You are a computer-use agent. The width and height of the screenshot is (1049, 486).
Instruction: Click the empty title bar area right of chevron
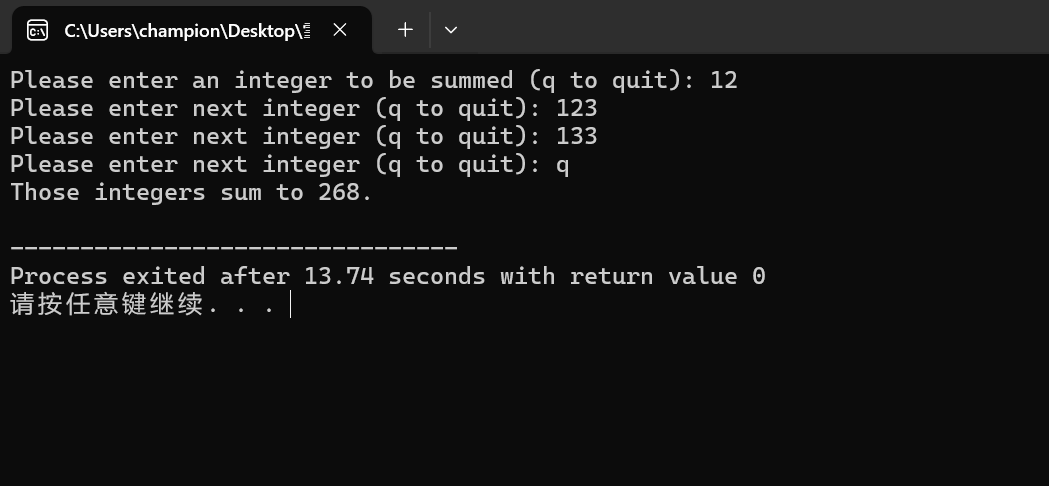tap(756, 27)
